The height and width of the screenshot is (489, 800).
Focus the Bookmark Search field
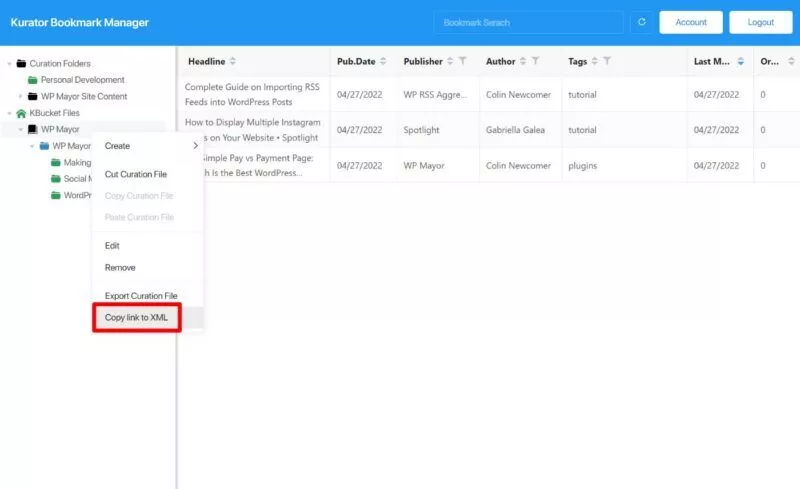(529, 22)
